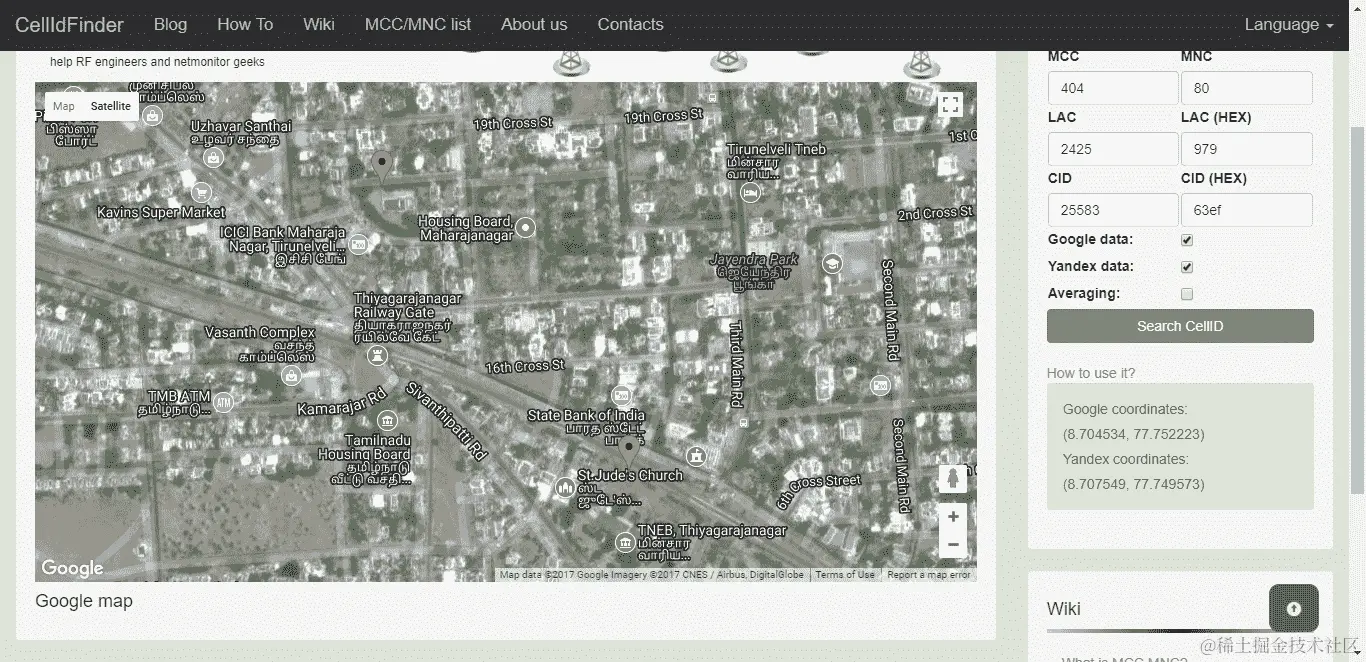Open the How to use it link

[x=1091, y=373]
